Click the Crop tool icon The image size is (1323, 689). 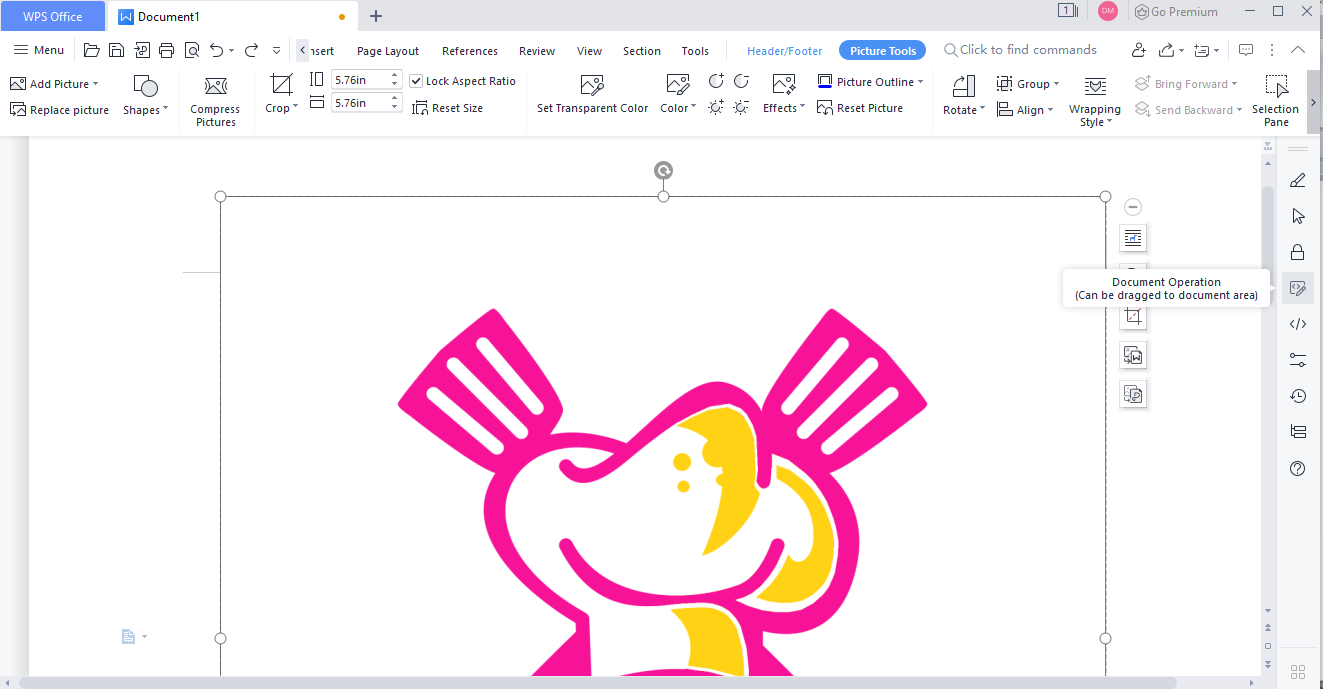[281, 85]
